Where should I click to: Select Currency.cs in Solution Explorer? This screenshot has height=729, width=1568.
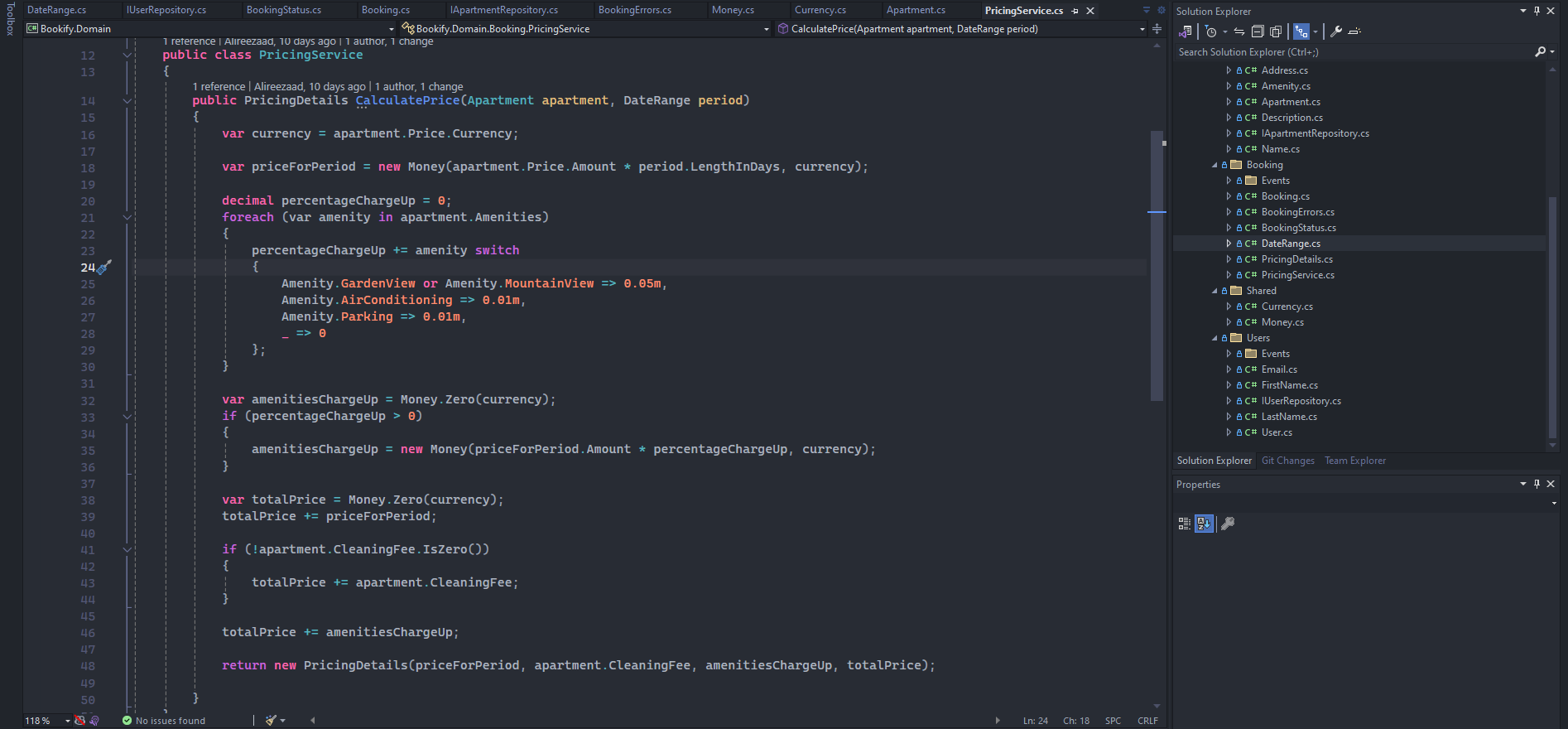point(1287,307)
